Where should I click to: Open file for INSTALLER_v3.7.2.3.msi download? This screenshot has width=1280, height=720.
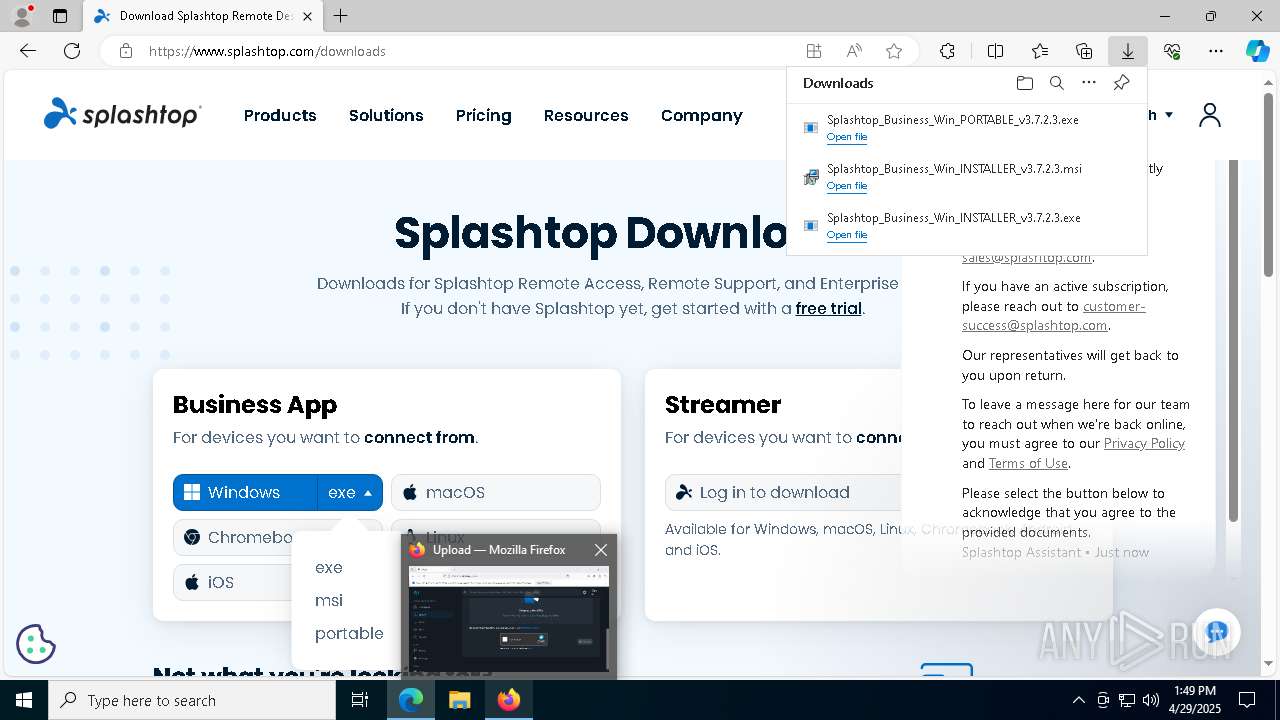tap(846, 186)
